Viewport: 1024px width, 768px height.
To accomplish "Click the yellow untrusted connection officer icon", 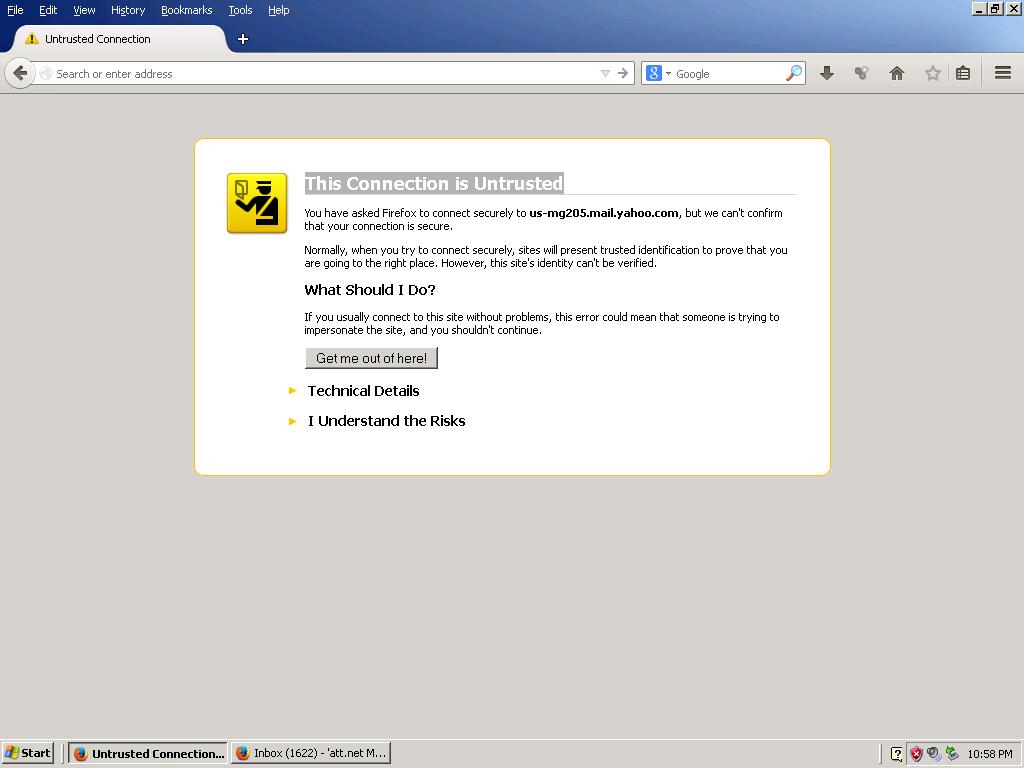I will click(257, 203).
